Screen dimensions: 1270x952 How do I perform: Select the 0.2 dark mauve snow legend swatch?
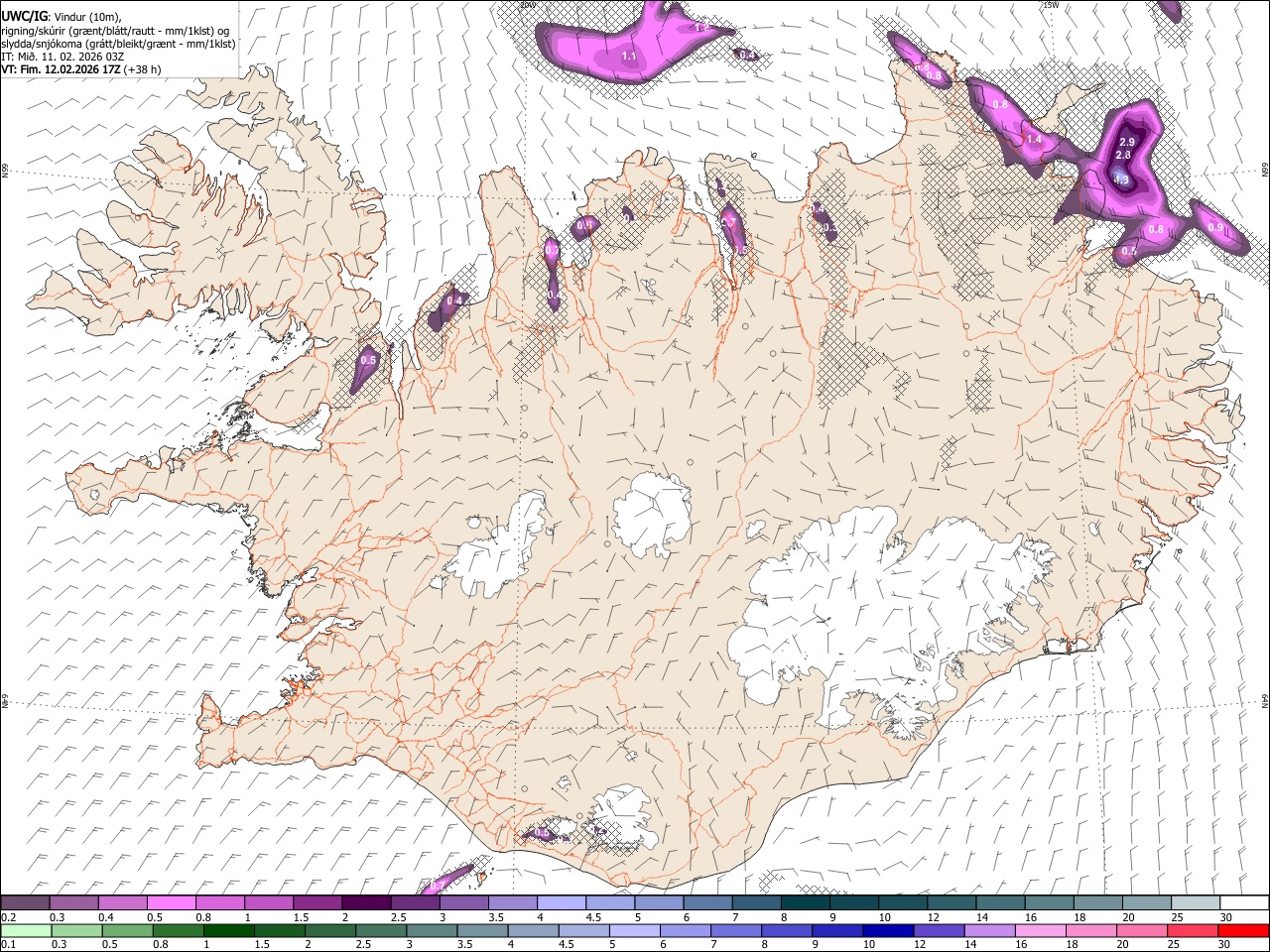[x=25, y=903]
